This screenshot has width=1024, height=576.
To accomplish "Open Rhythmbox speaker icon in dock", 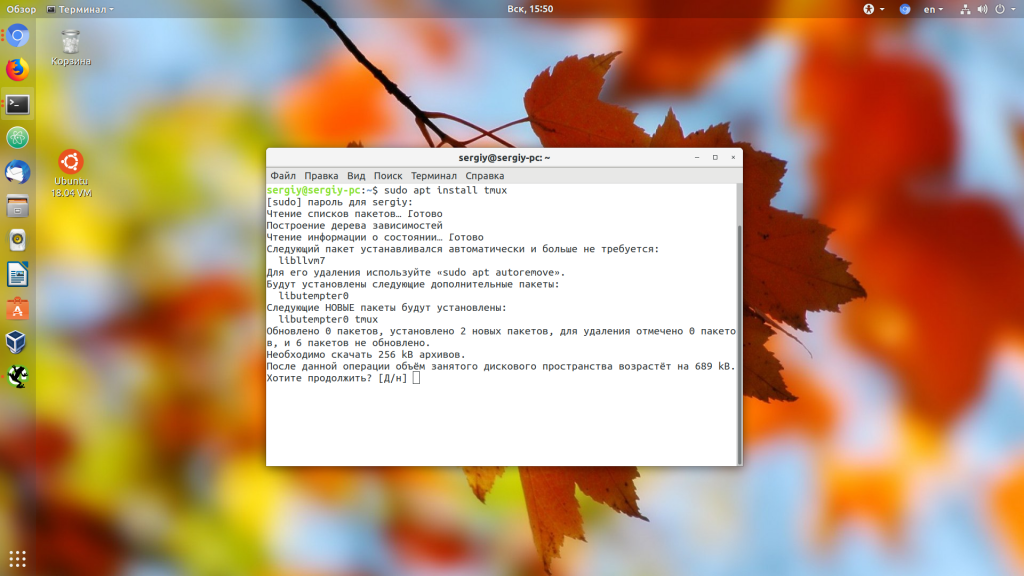I will point(18,240).
